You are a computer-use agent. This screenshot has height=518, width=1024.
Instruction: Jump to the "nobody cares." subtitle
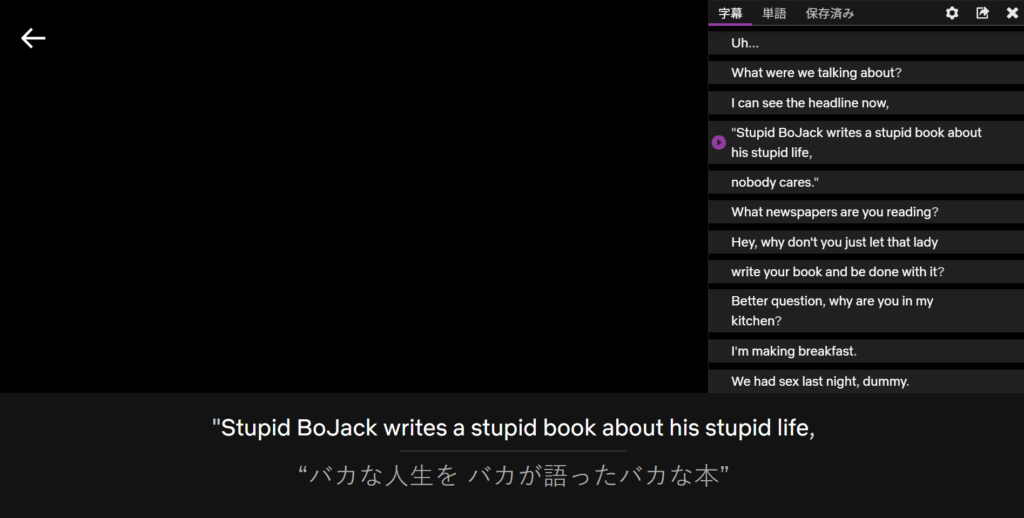coord(775,183)
